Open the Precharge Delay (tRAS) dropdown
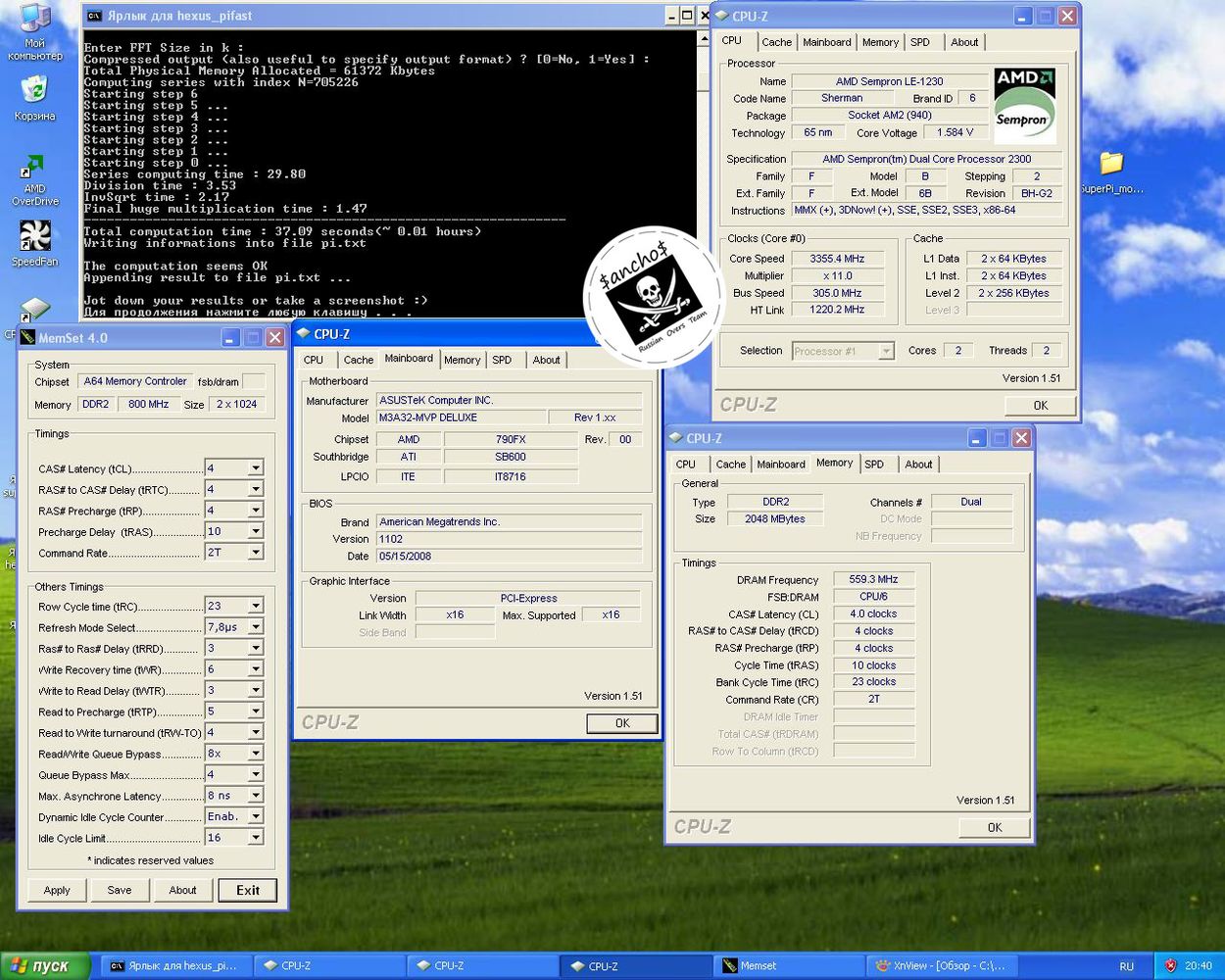This screenshot has width=1225, height=980. [255, 531]
